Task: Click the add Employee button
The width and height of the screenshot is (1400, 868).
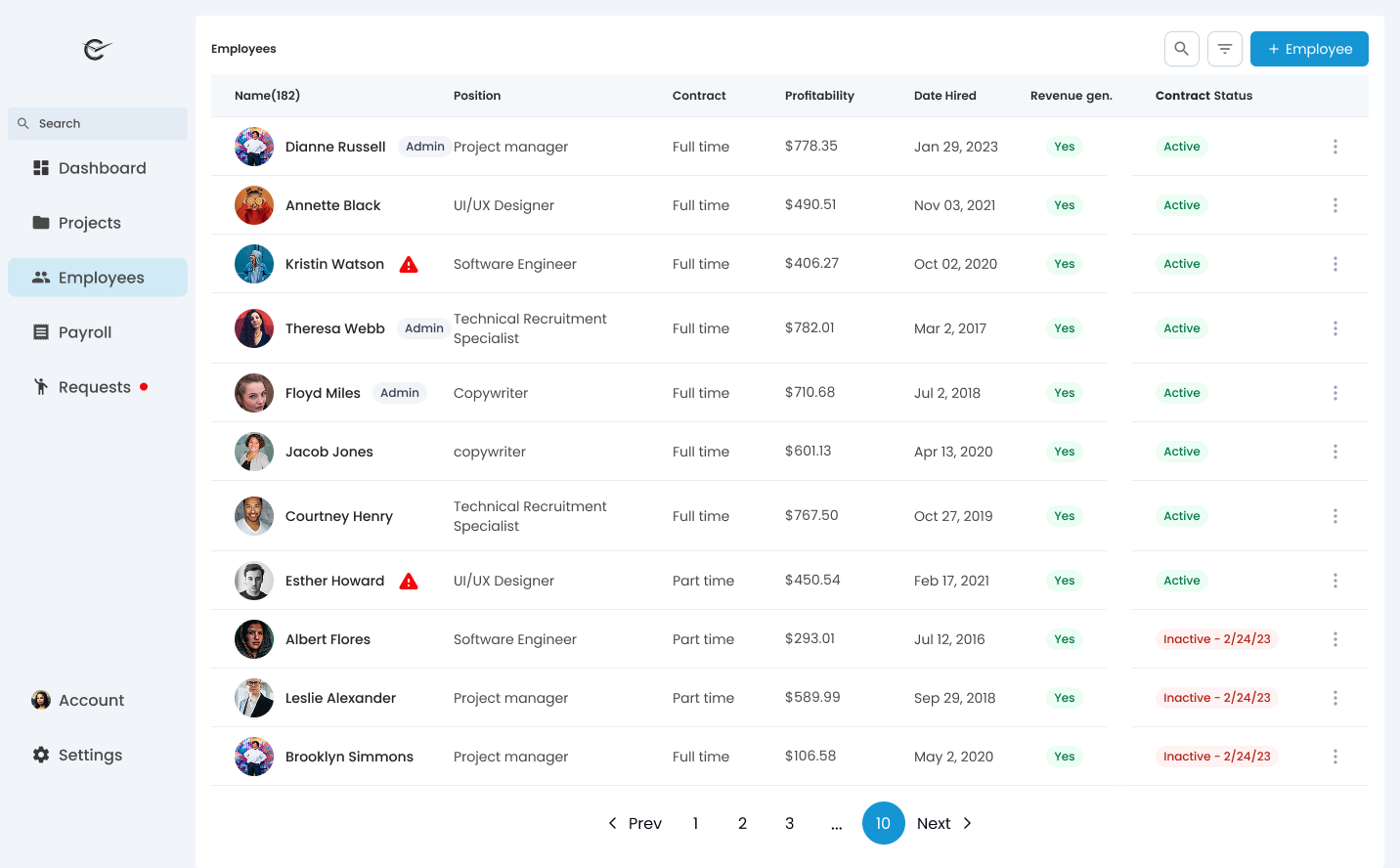Action: click(1309, 49)
